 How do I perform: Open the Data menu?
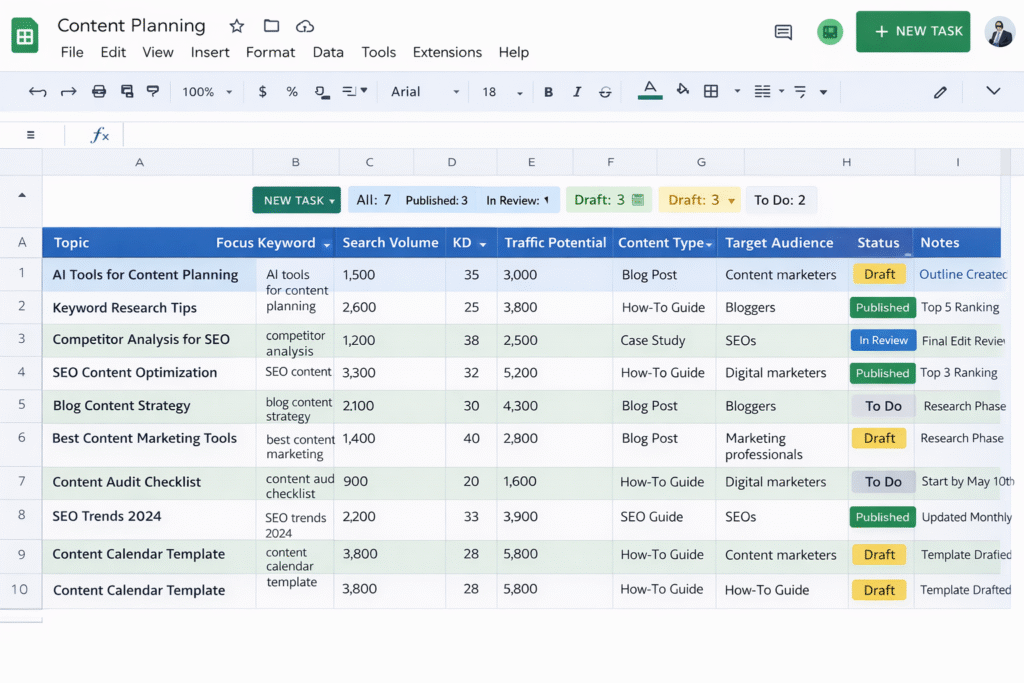[x=328, y=52]
